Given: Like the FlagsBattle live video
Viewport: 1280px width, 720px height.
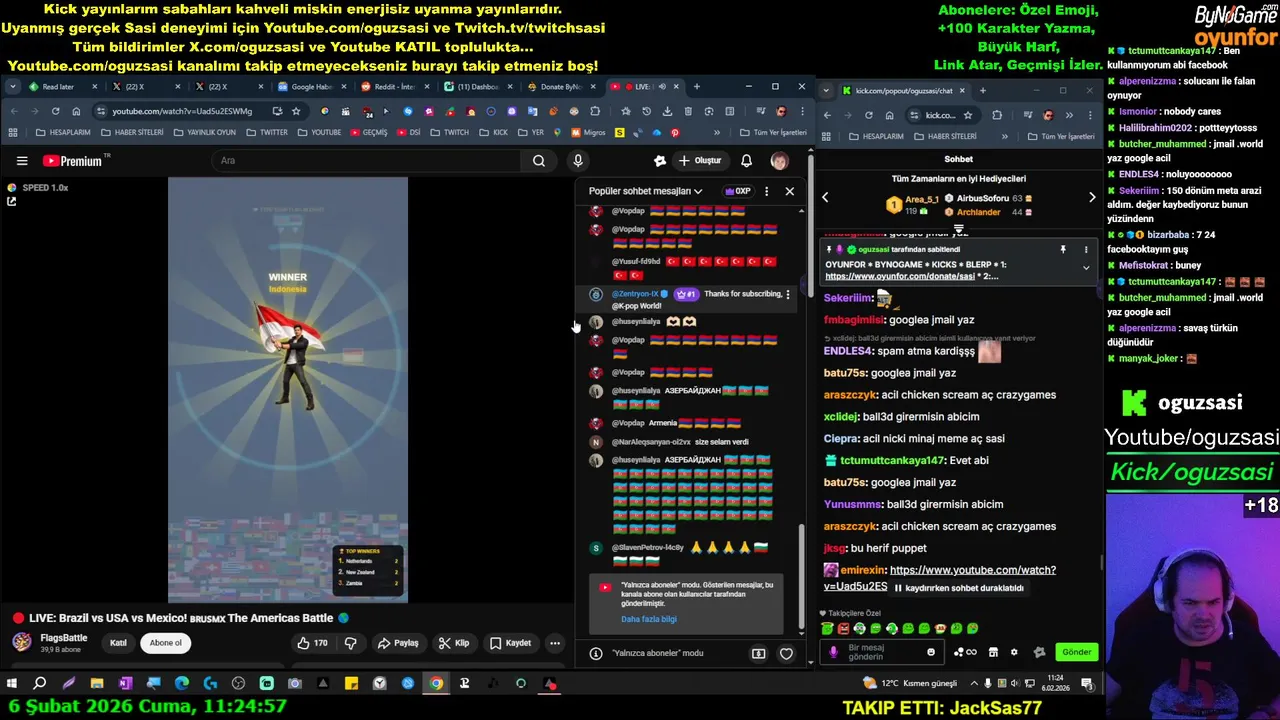Looking at the screenshot, I should click(x=312, y=643).
